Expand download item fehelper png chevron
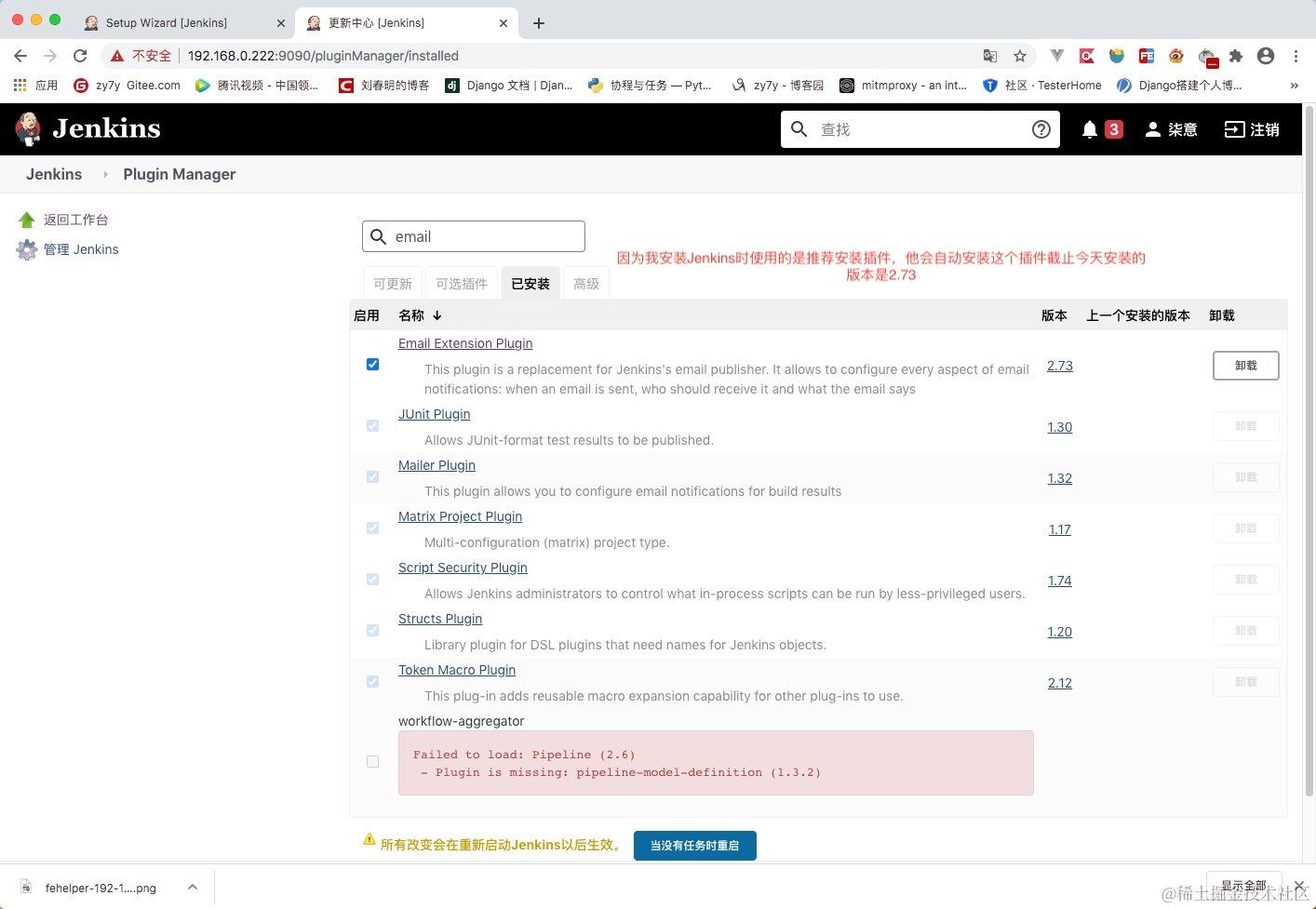This screenshot has width=1316, height=909. pos(192,887)
